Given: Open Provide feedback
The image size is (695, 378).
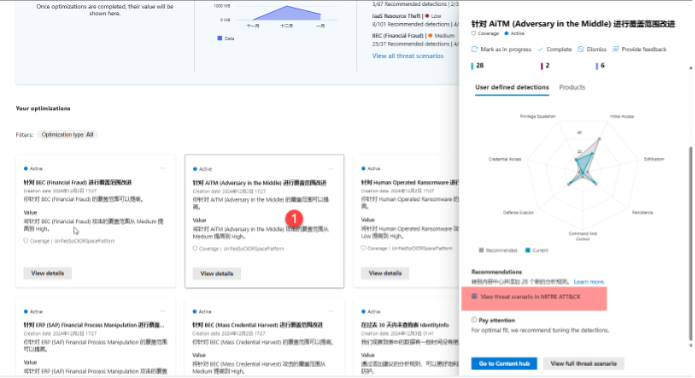Looking at the screenshot, I should coord(640,49).
